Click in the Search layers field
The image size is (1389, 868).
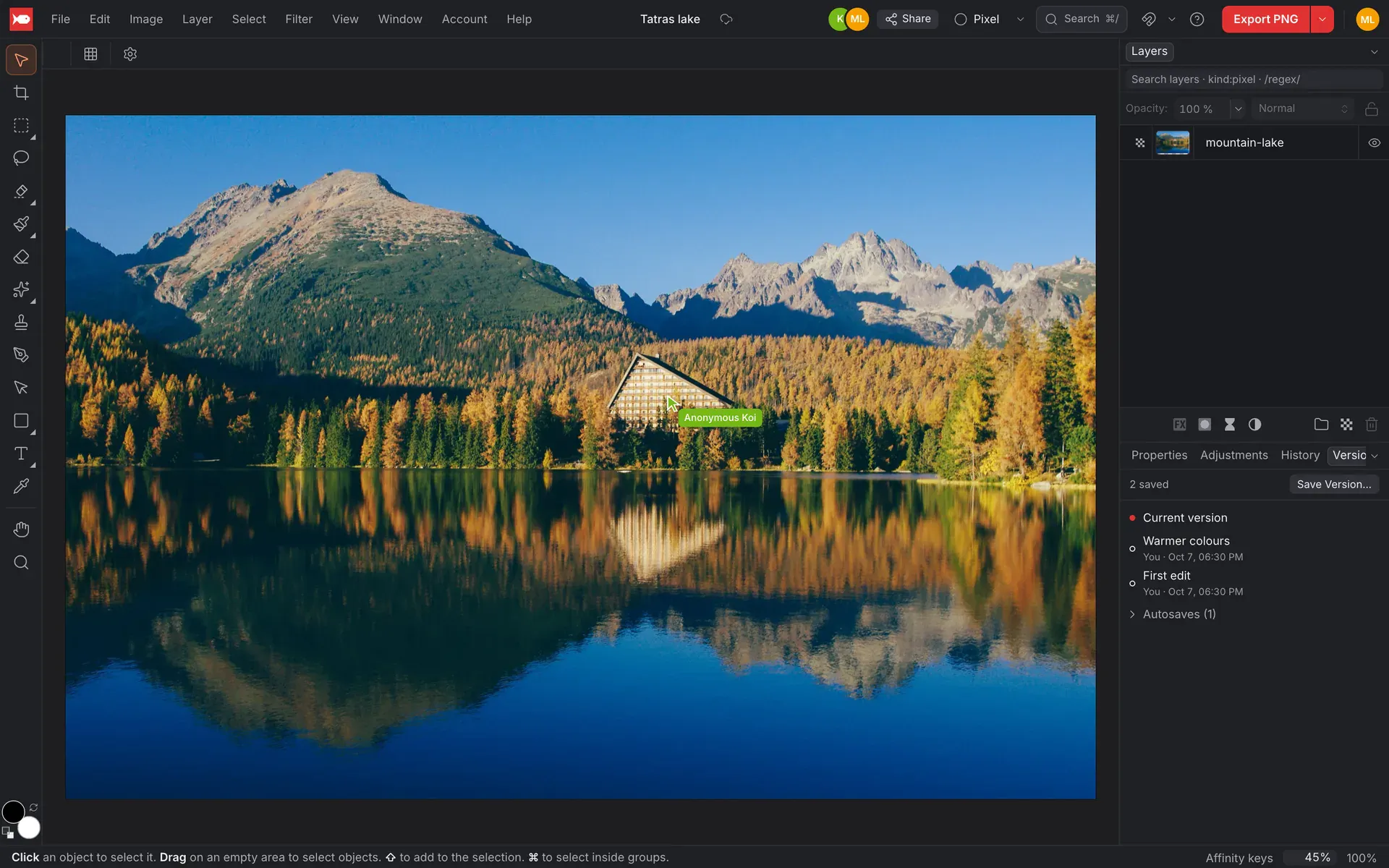click(1253, 80)
